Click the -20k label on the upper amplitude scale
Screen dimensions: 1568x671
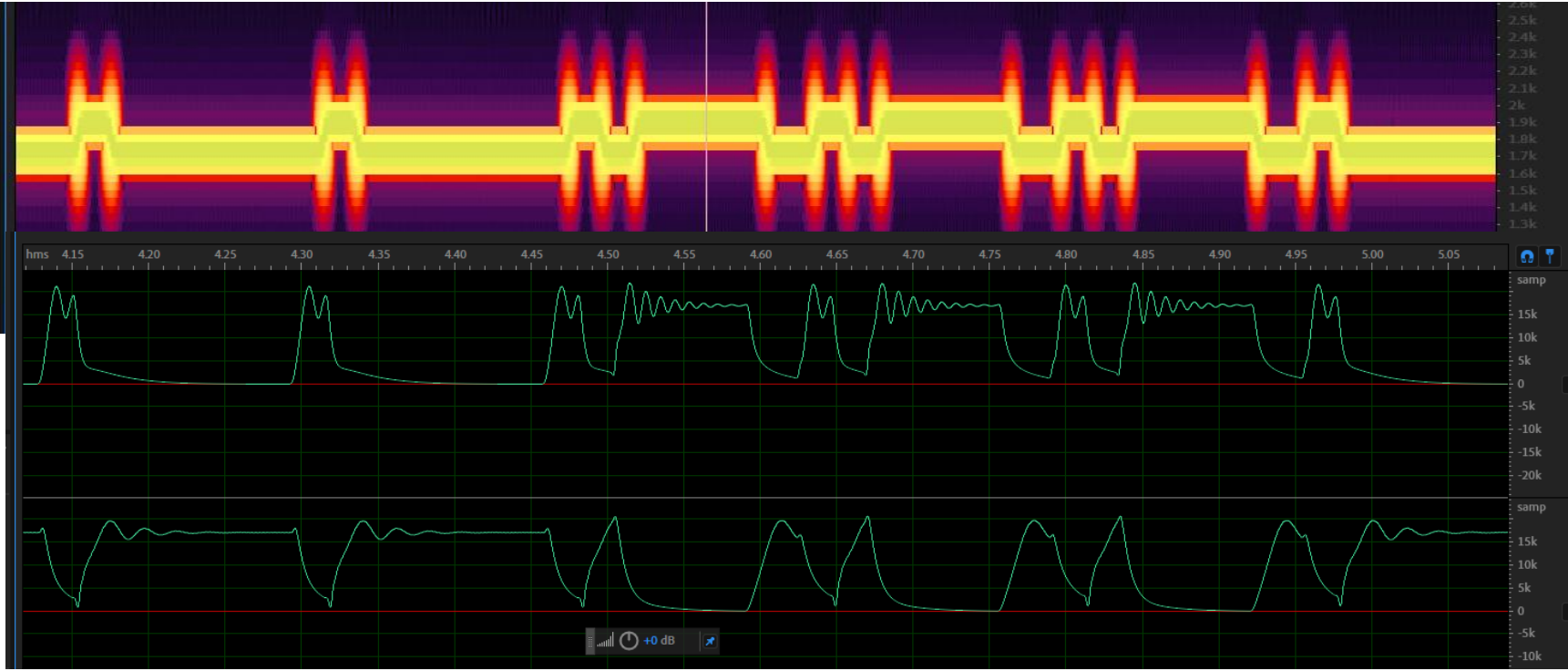(1529, 475)
